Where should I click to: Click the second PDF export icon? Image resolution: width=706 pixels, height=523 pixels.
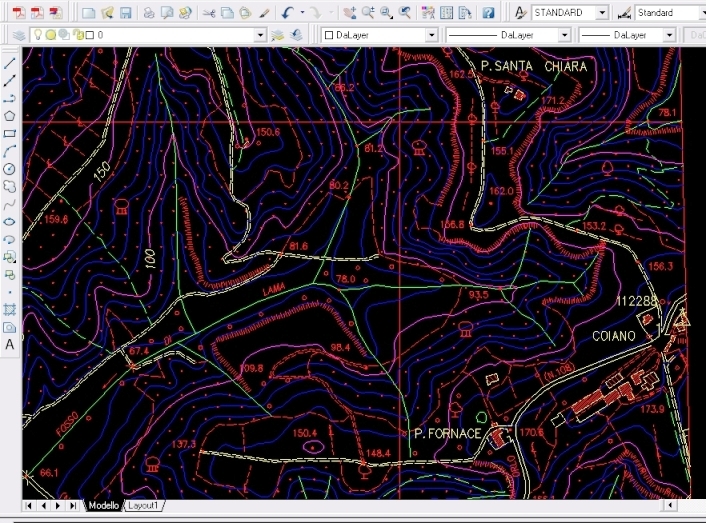click(37, 13)
